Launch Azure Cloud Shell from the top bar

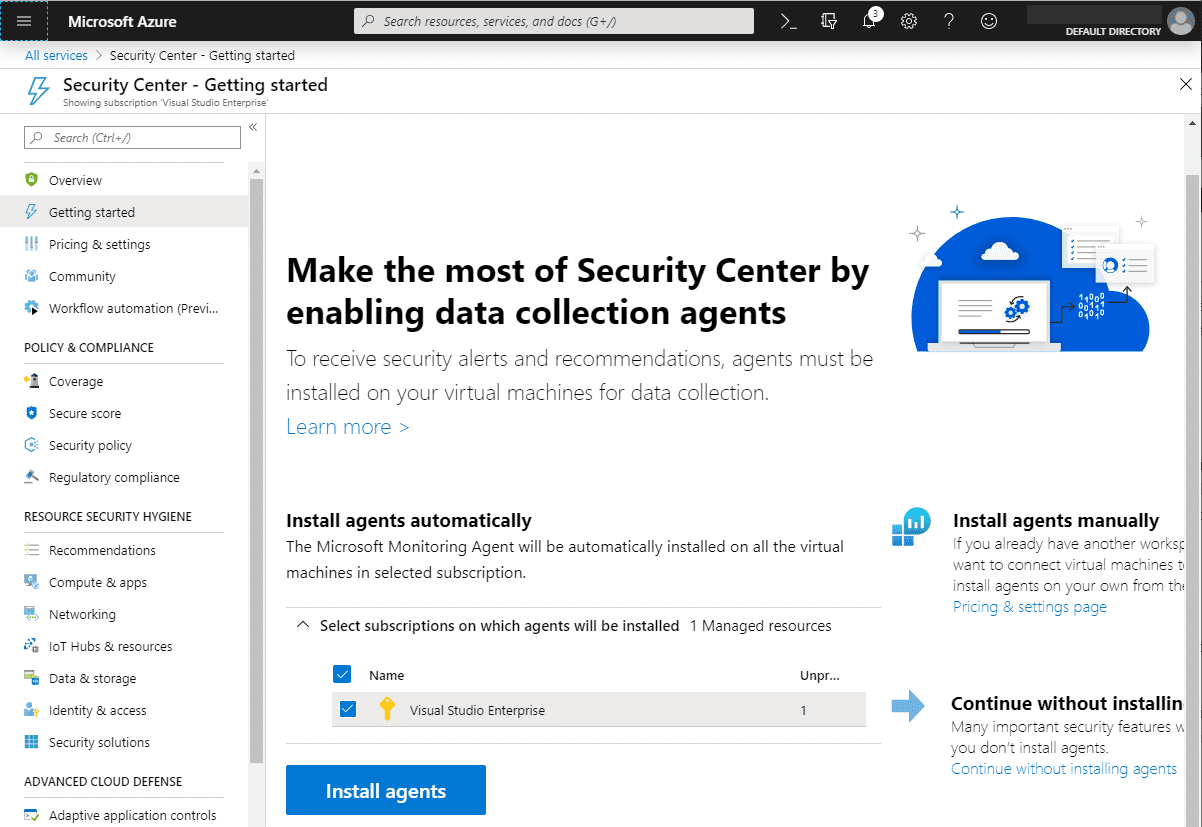click(788, 20)
